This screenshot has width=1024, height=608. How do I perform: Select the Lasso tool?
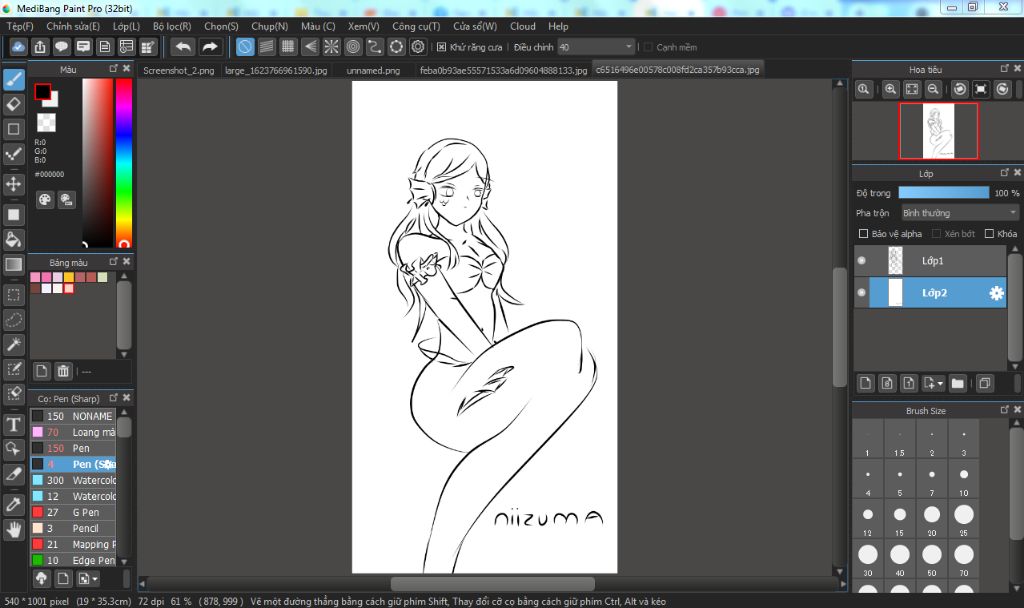click(x=14, y=320)
